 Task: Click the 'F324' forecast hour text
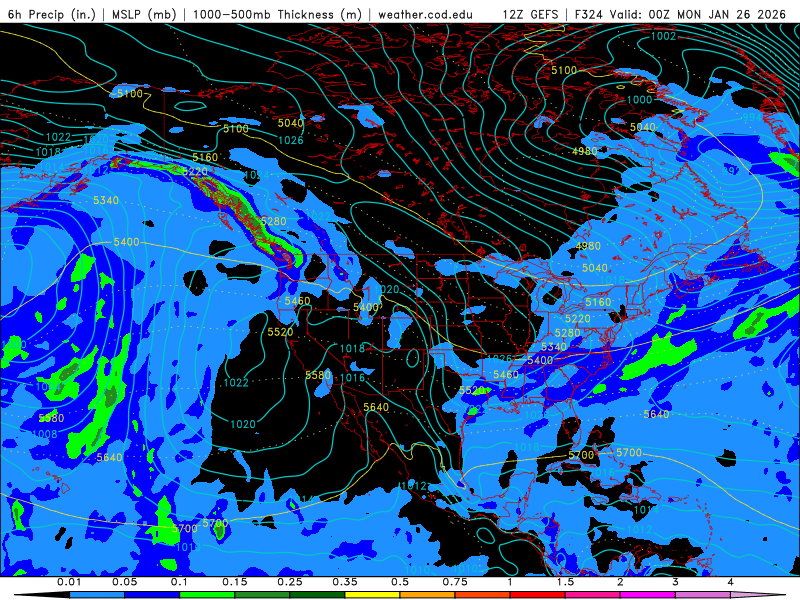589,14
